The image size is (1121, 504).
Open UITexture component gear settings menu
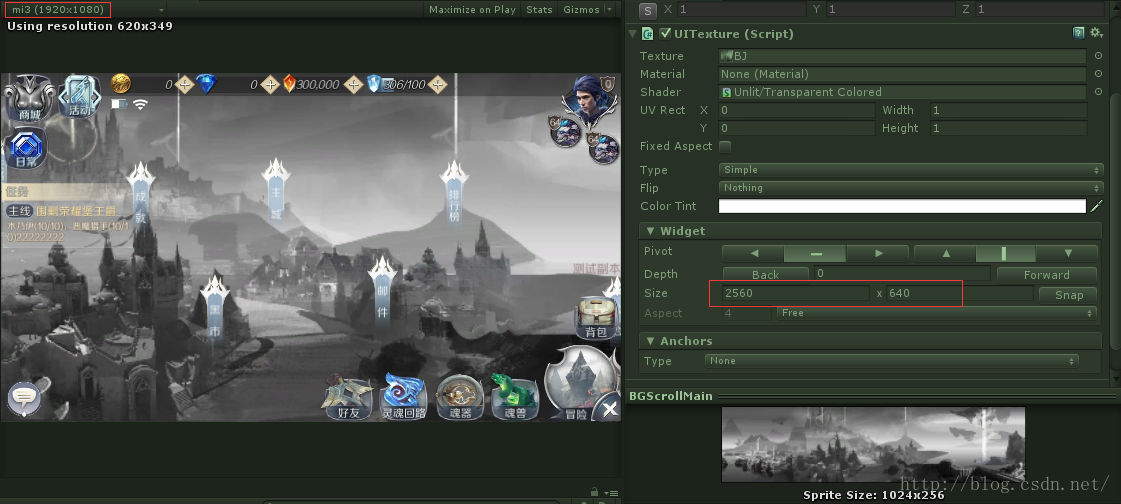[1096, 33]
